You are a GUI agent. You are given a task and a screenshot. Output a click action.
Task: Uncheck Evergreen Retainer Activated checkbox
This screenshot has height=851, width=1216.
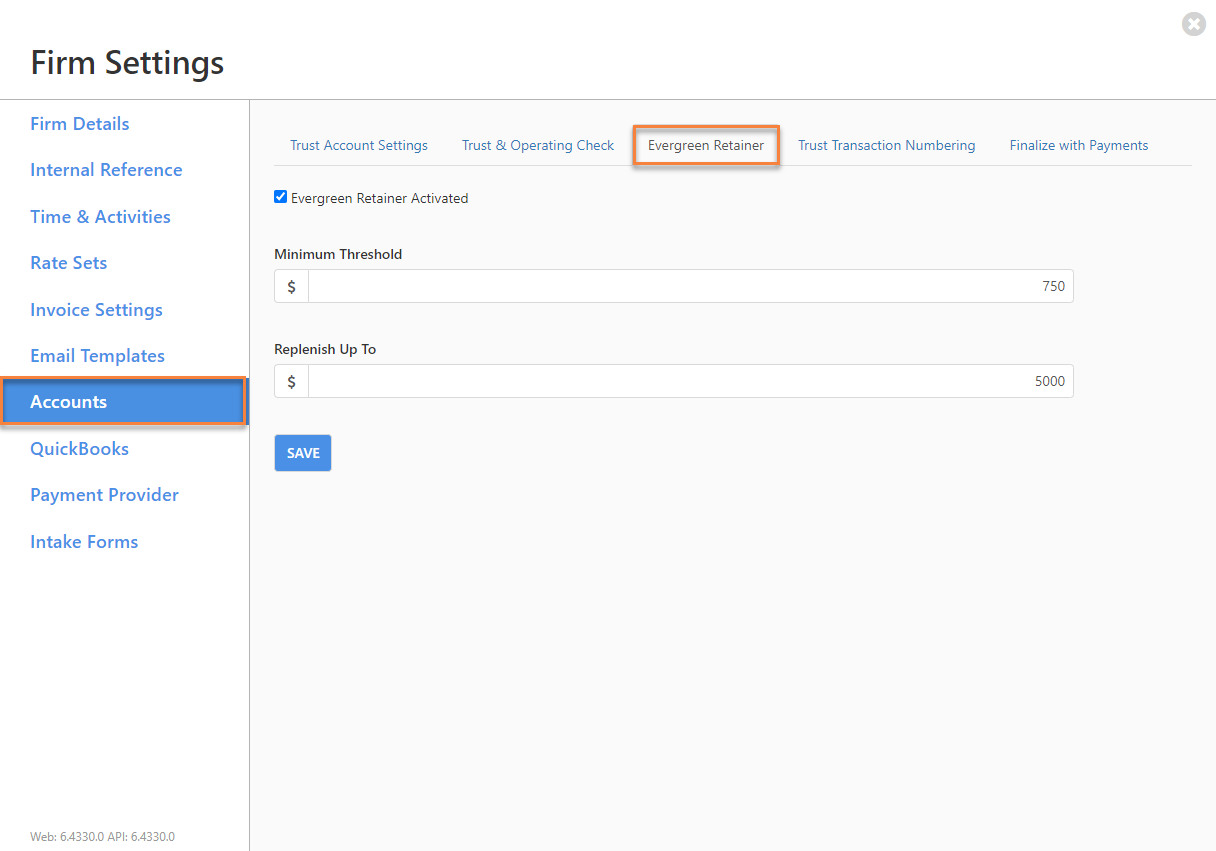click(281, 198)
